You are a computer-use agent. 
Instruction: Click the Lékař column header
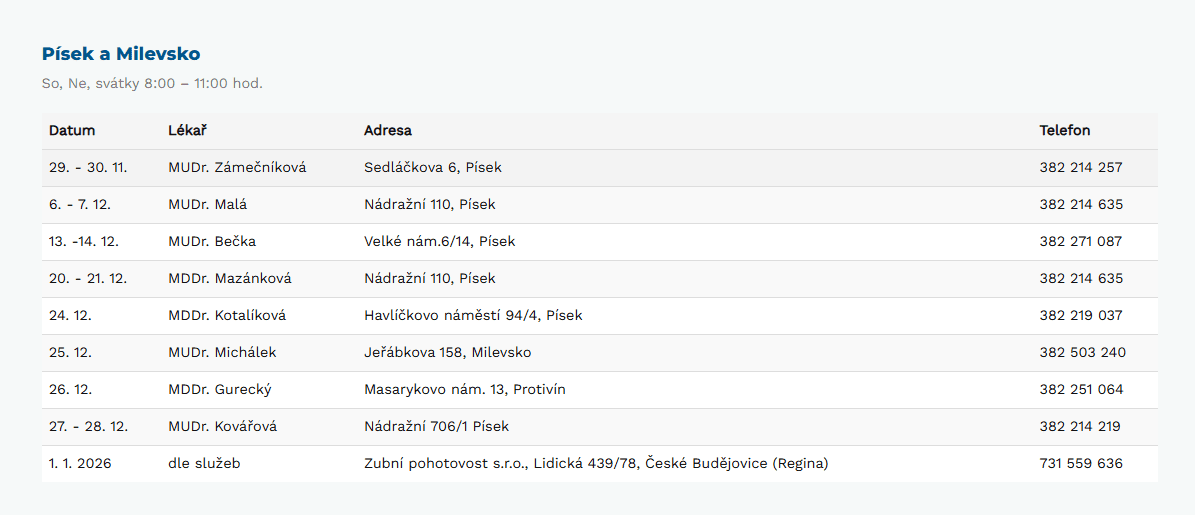188,131
